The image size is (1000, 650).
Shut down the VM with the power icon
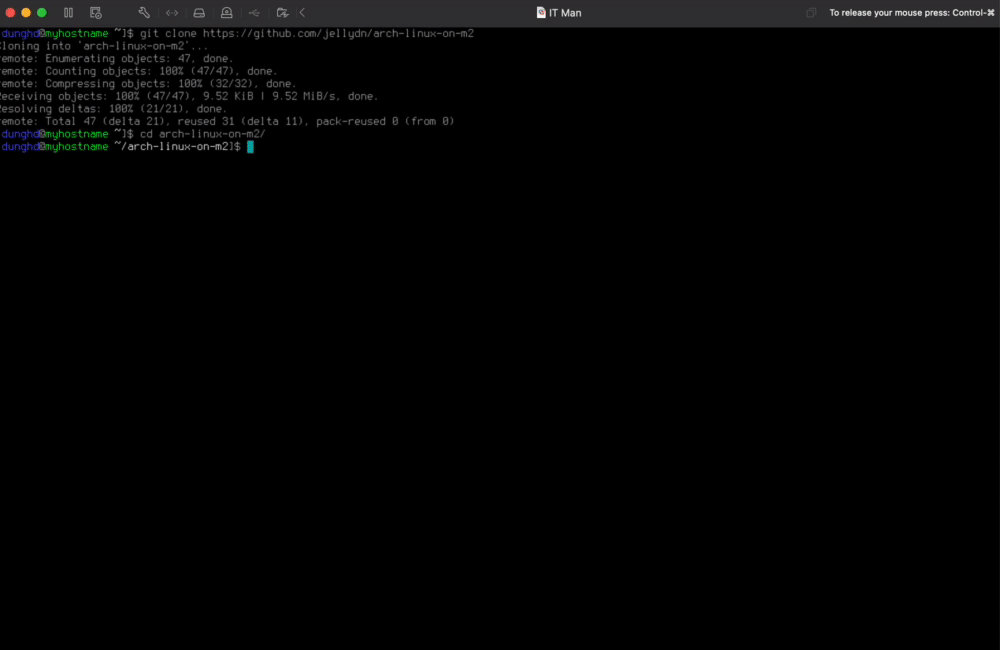(x=96, y=12)
